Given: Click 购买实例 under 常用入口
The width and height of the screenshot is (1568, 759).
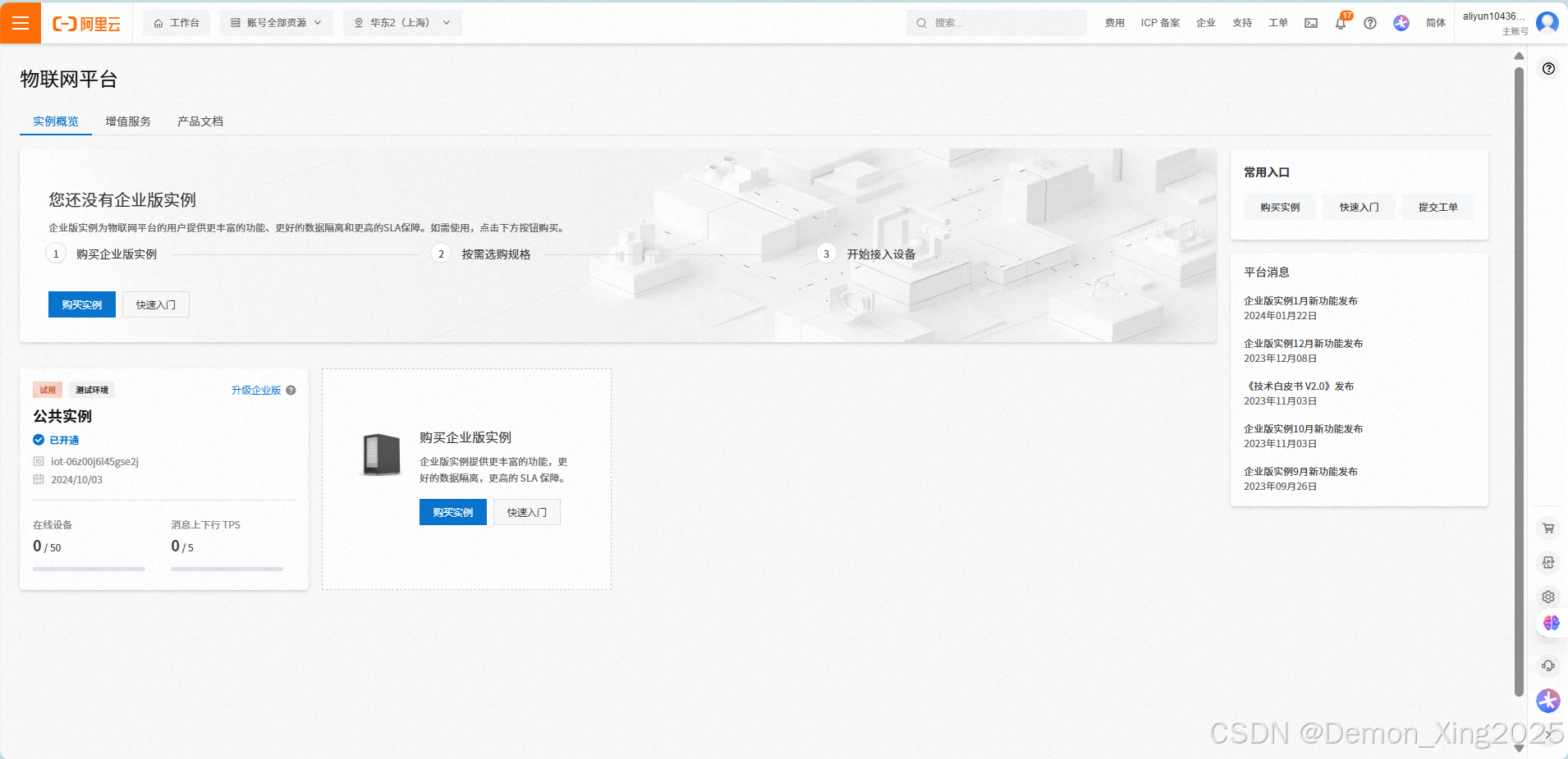Looking at the screenshot, I should (x=1280, y=208).
